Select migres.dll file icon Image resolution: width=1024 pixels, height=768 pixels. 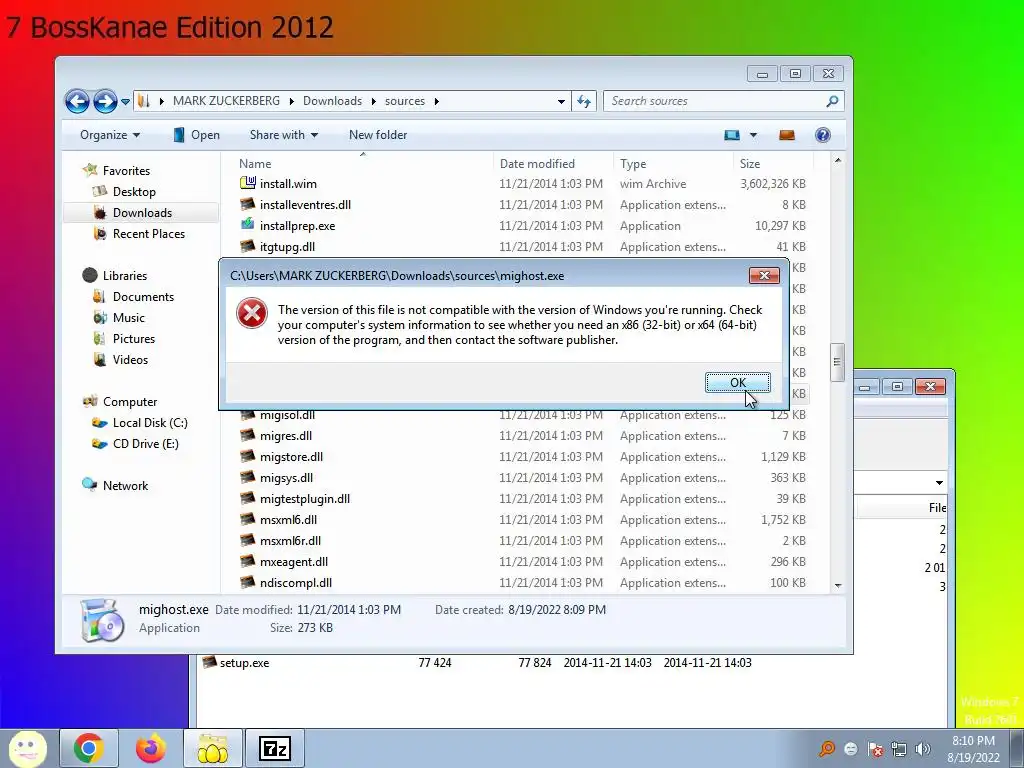[248, 436]
